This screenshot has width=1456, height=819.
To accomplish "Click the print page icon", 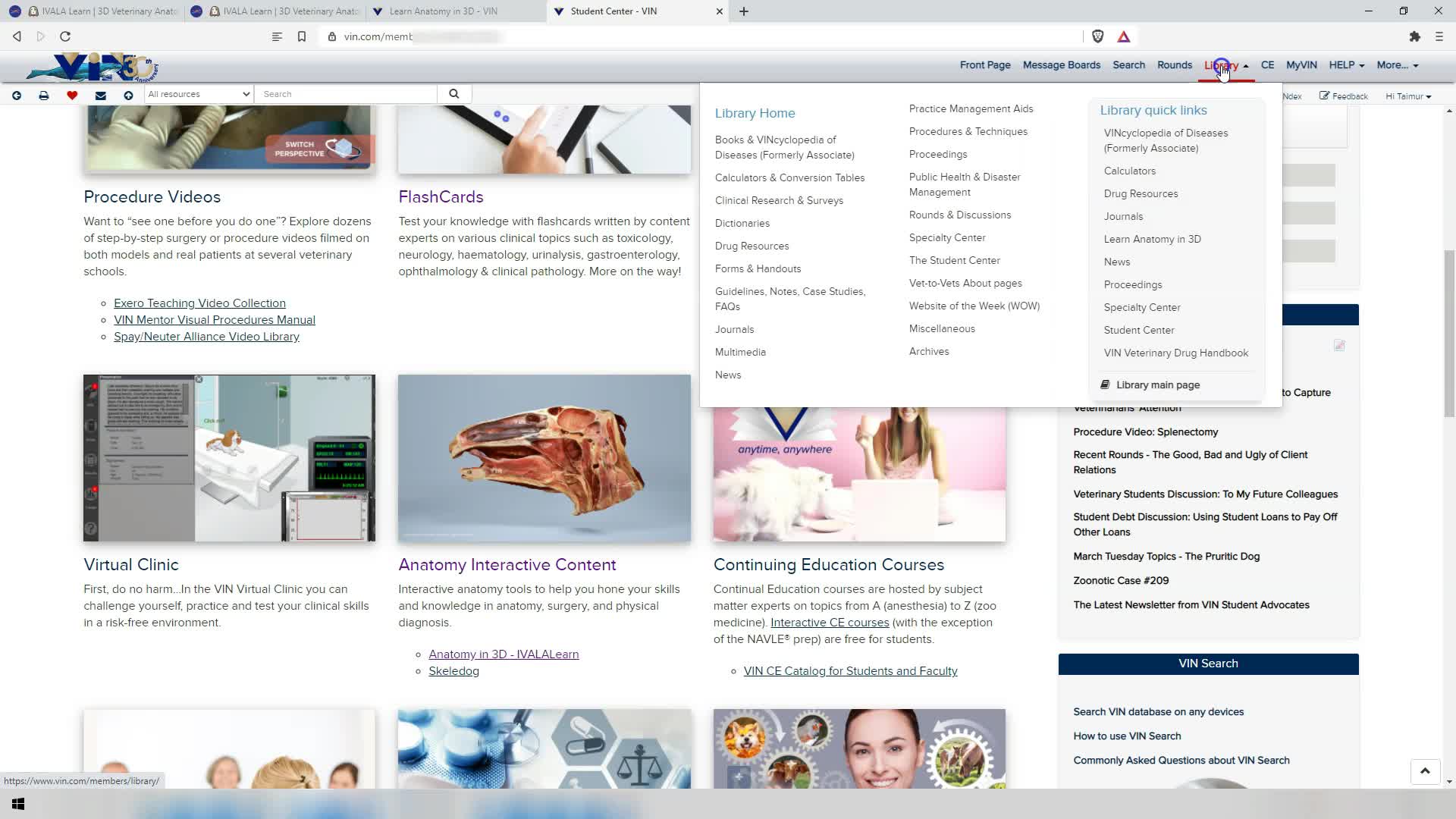I will [44, 95].
